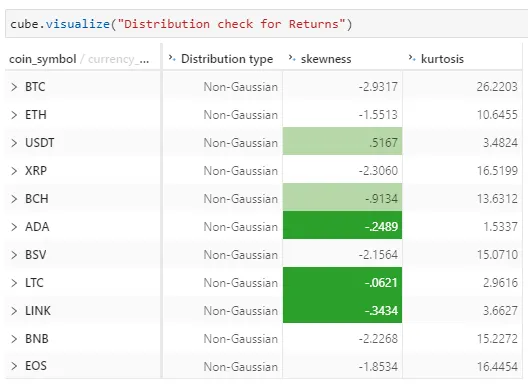
Task: Click the measure icon beside kurtosis
Action: (x=412, y=59)
